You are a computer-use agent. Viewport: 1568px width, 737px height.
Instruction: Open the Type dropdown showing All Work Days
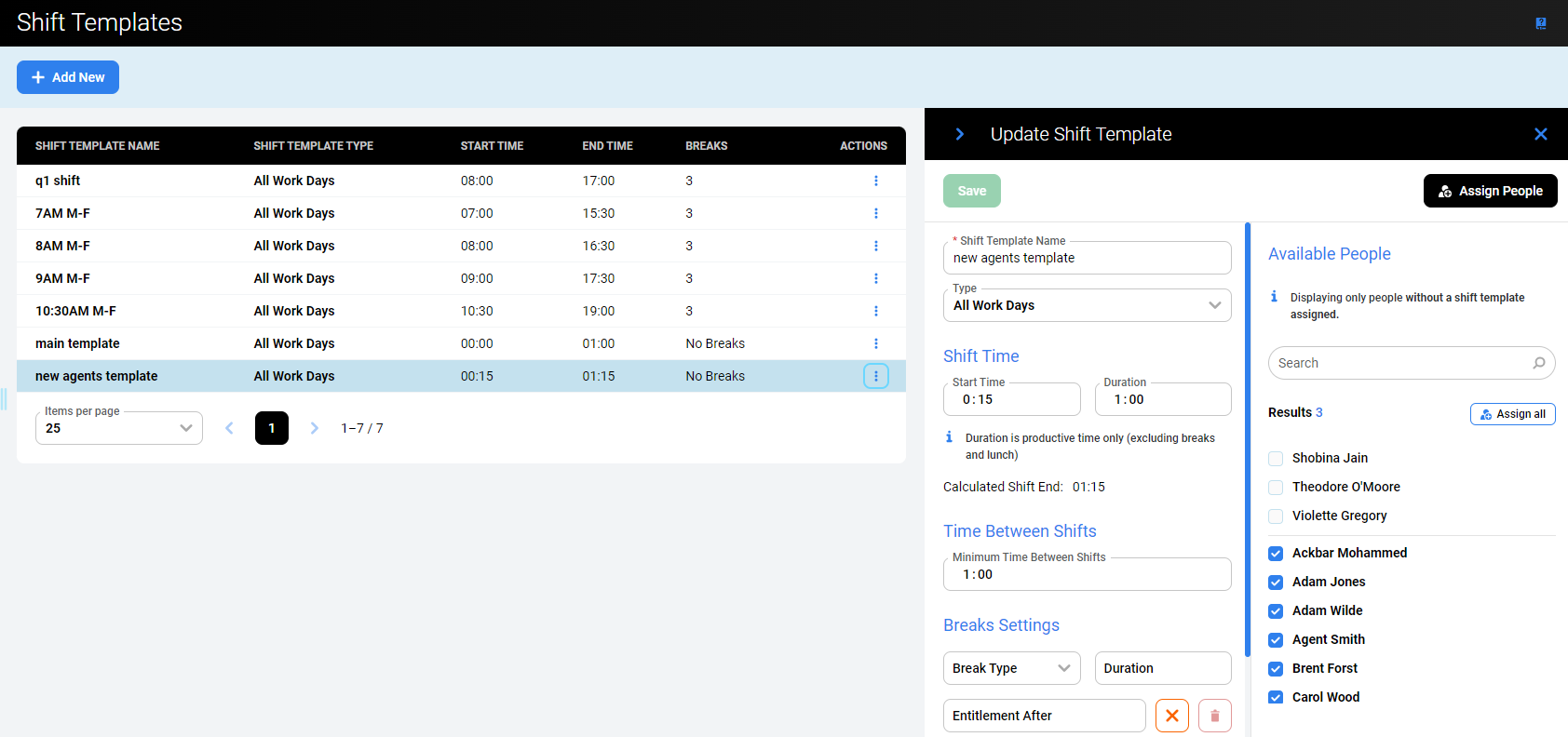pyautogui.click(x=1087, y=305)
